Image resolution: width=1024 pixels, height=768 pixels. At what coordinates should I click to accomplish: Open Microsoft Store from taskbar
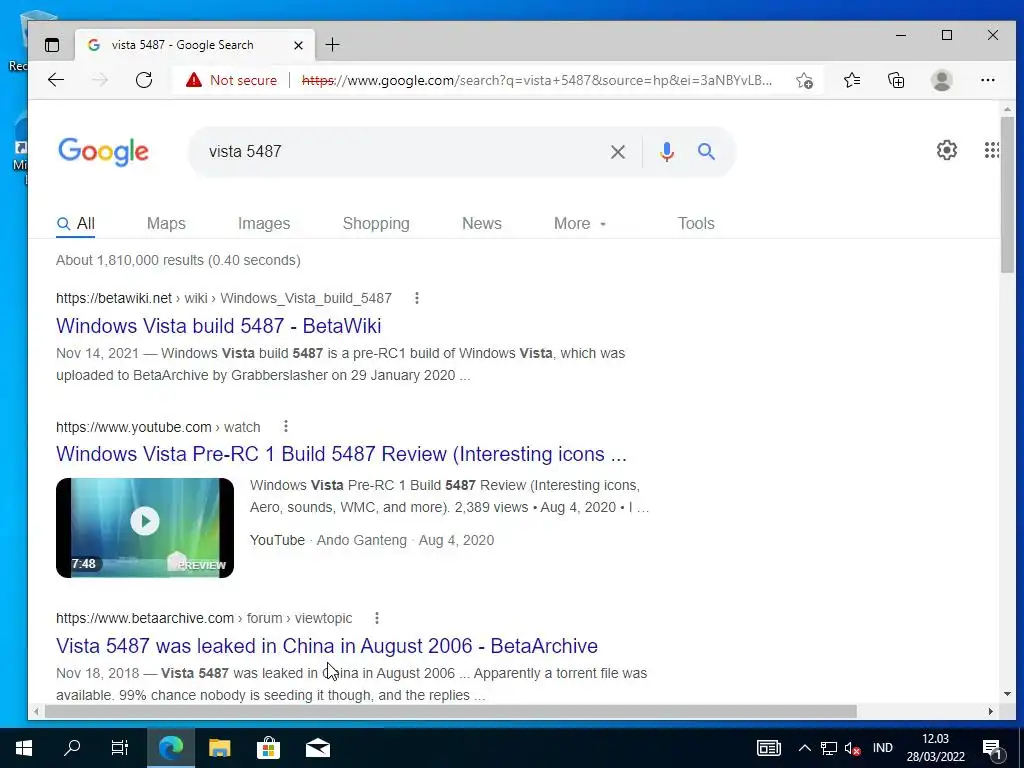pyautogui.click(x=268, y=748)
